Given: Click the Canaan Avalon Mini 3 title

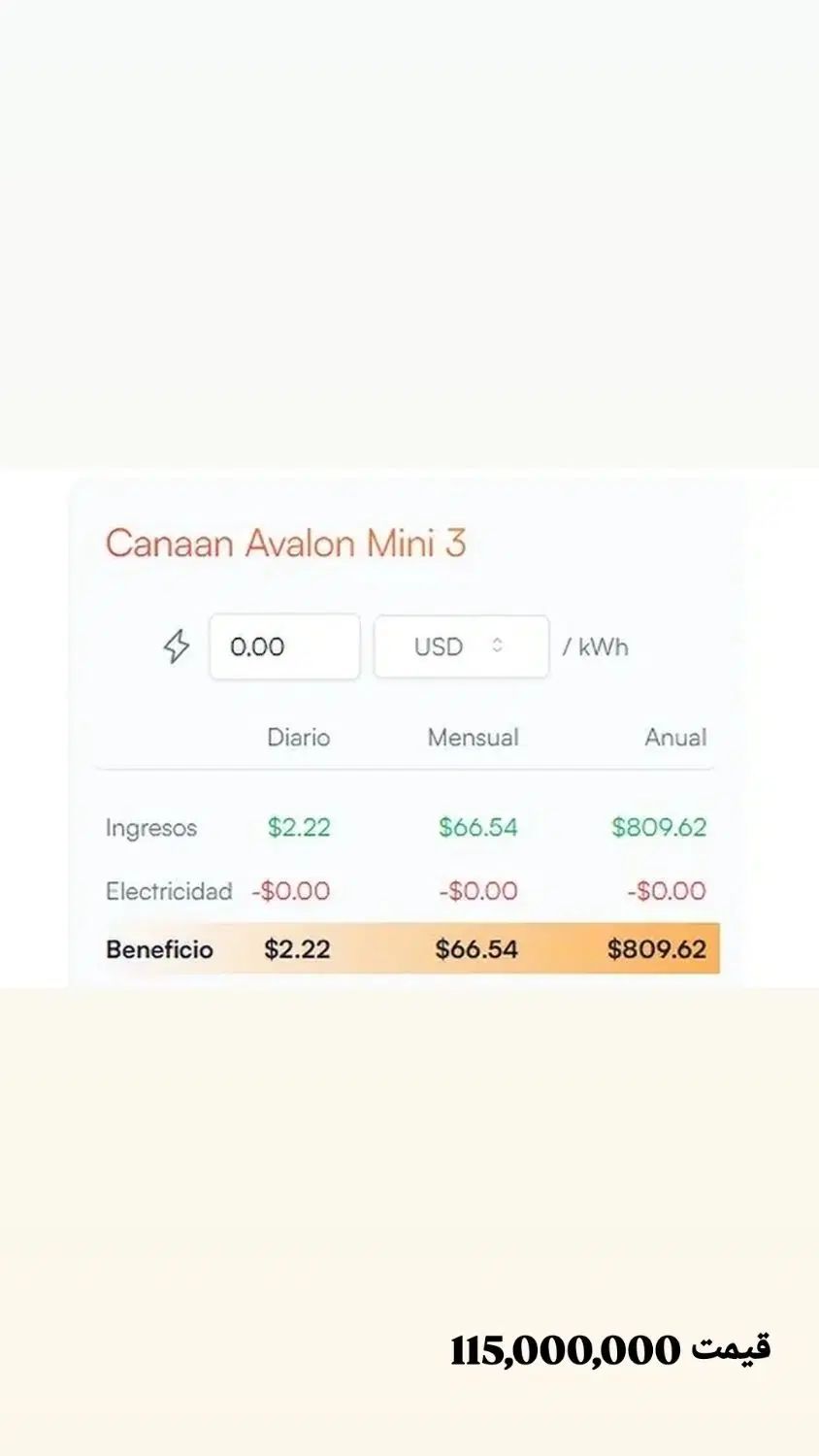Looking at the screenshot, I should [x=285, y=543].
